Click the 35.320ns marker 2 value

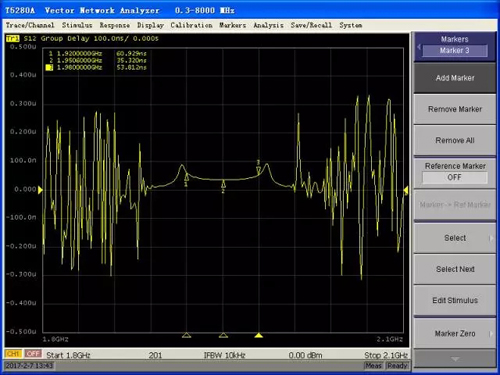pyautogui.click(x=131, y=60)
